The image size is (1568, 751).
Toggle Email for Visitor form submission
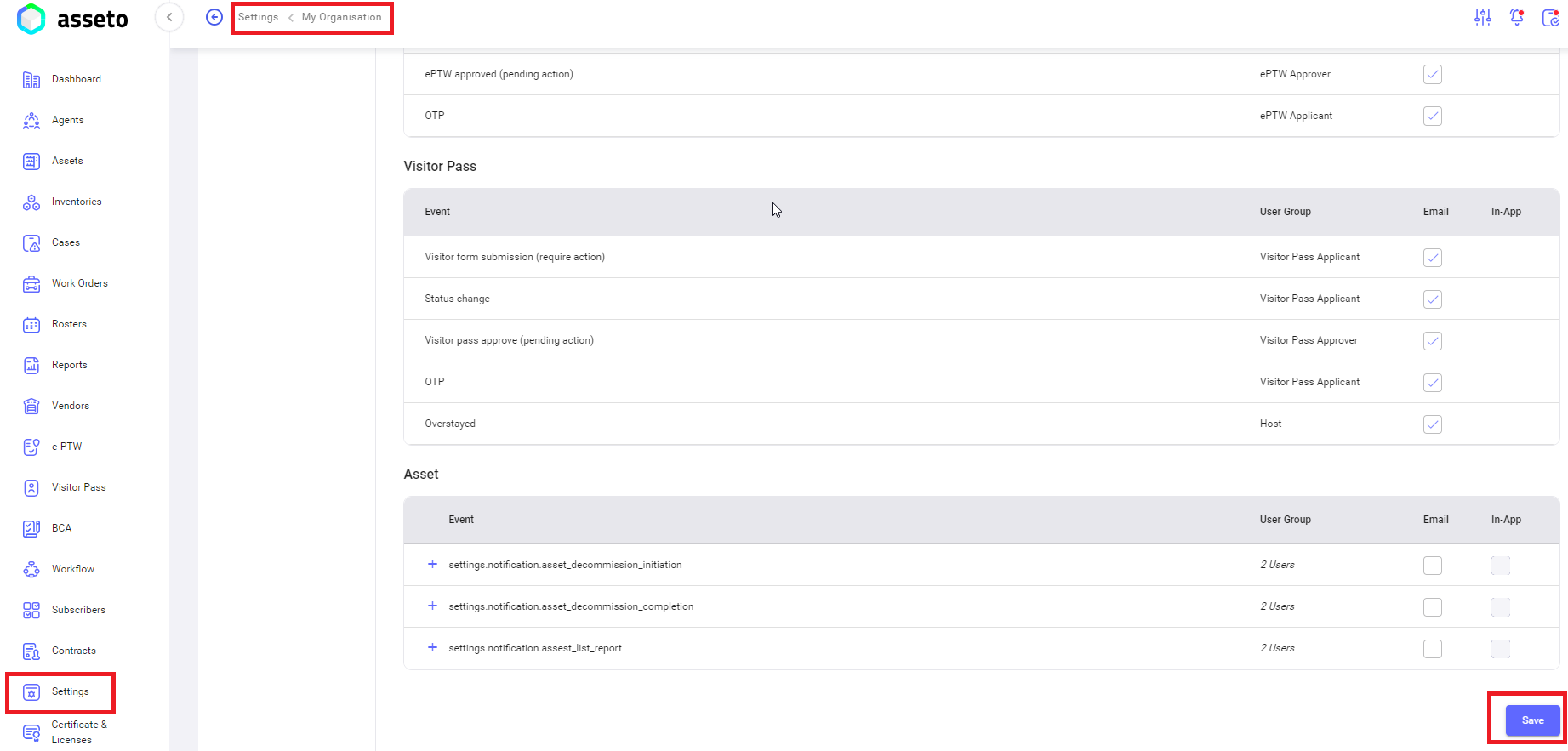[1433, 258]
